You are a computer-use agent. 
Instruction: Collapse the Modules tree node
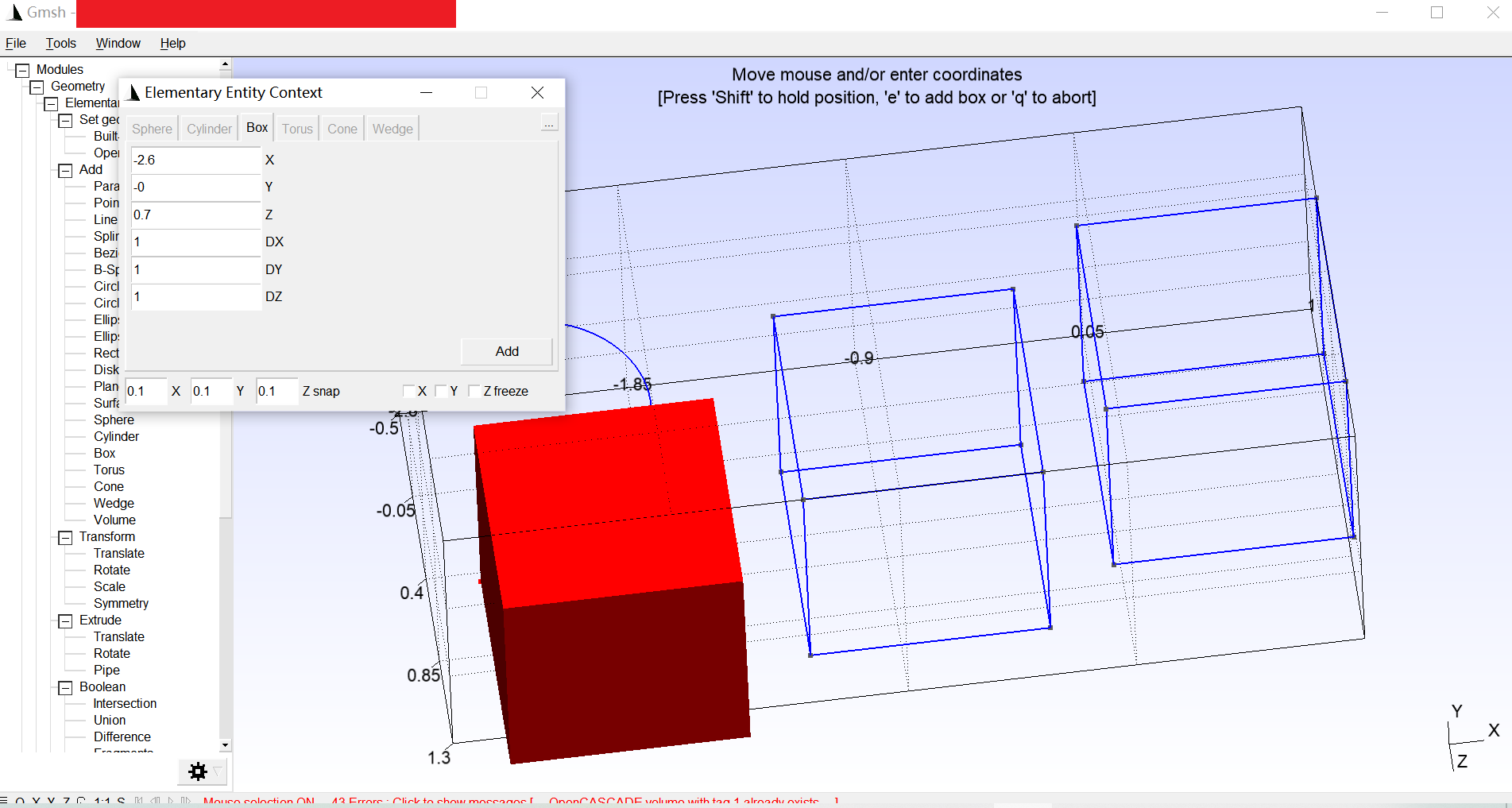pyautogui.click(x=22, y=70)
